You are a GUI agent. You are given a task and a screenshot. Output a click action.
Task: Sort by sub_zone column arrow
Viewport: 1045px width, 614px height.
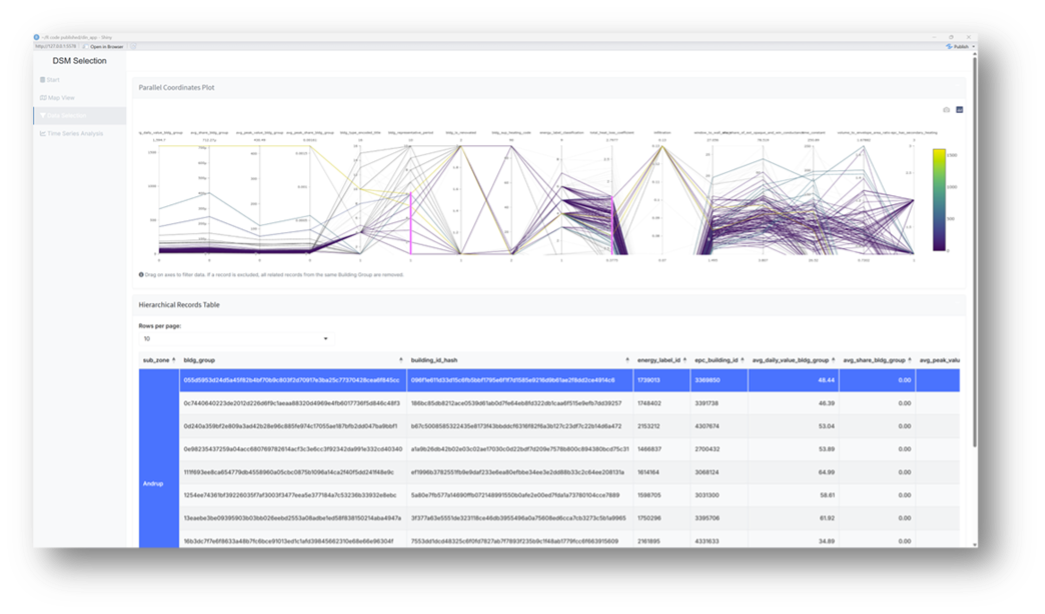173,360
